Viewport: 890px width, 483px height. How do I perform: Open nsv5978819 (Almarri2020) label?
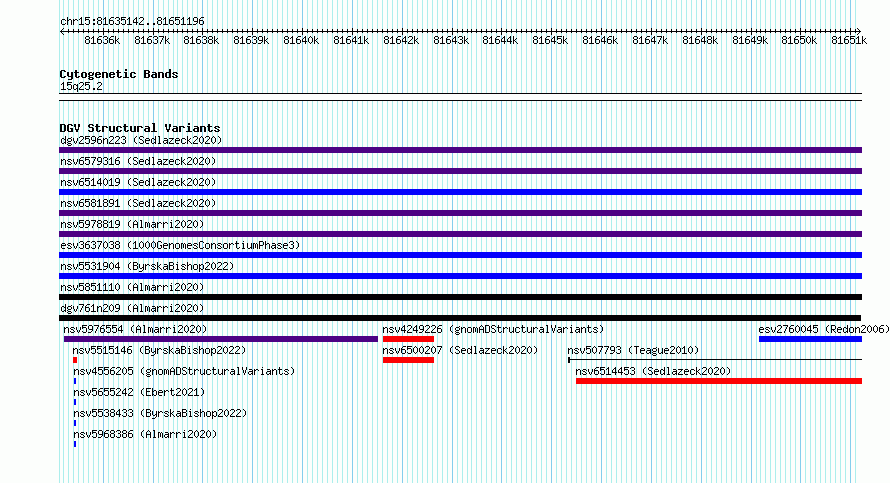tap(132, 224)
